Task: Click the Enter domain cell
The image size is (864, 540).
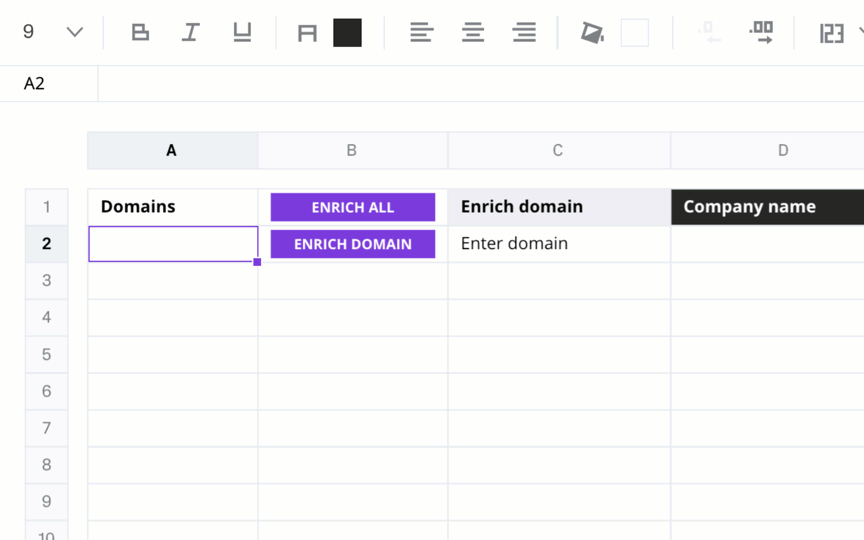Action: 559,244
